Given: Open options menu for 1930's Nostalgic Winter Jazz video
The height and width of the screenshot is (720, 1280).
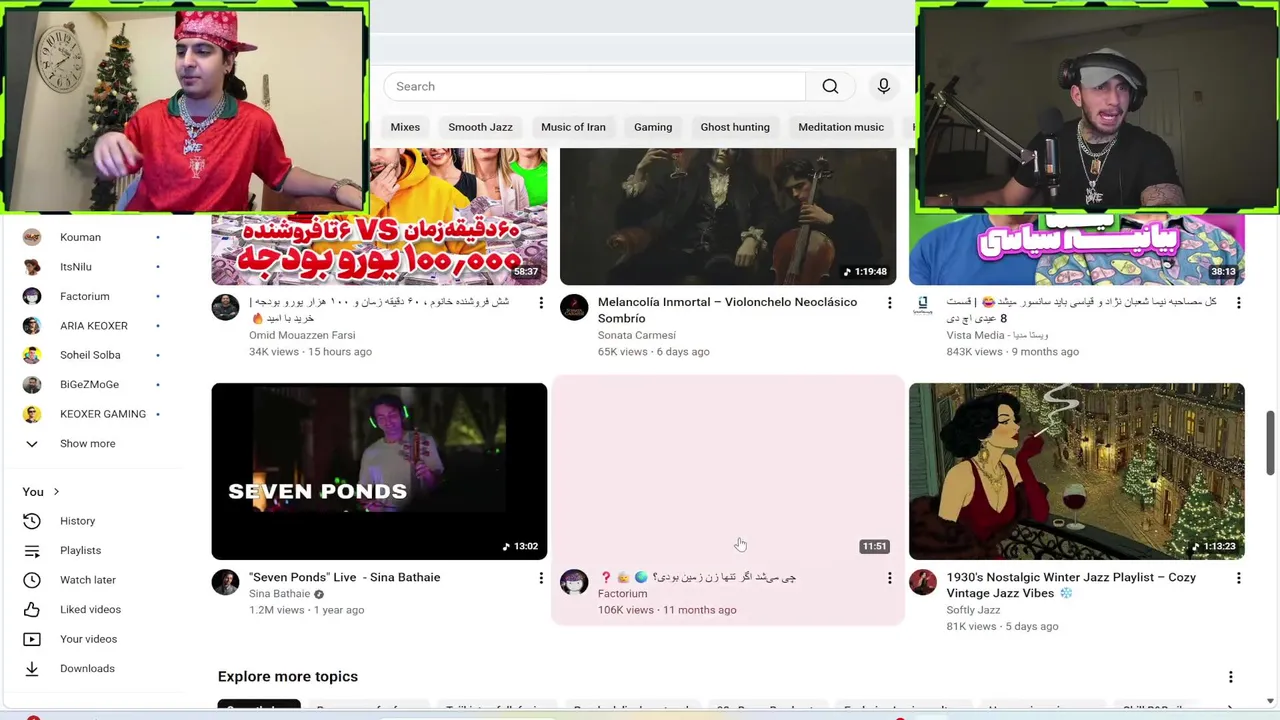Looking at the screenshot, I should 1238,578.
